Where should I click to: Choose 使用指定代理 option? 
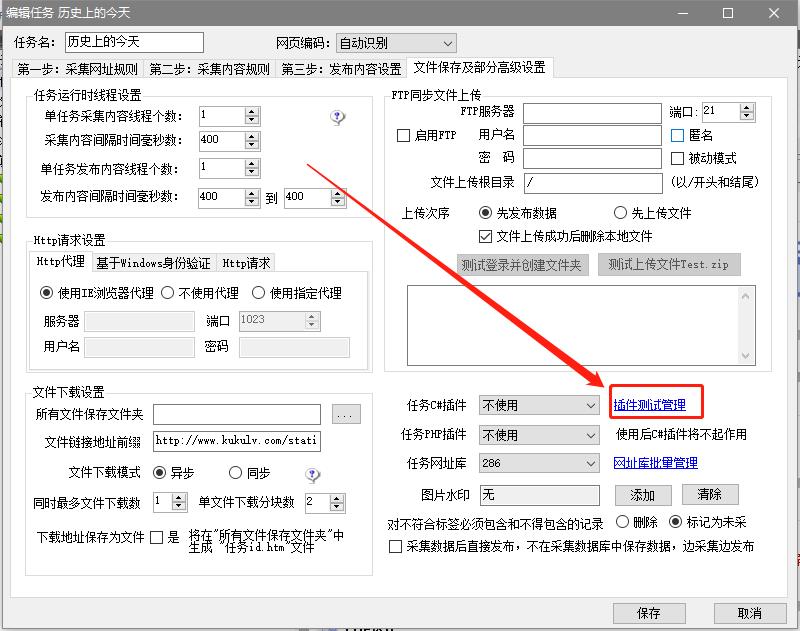tap(258, 293)
